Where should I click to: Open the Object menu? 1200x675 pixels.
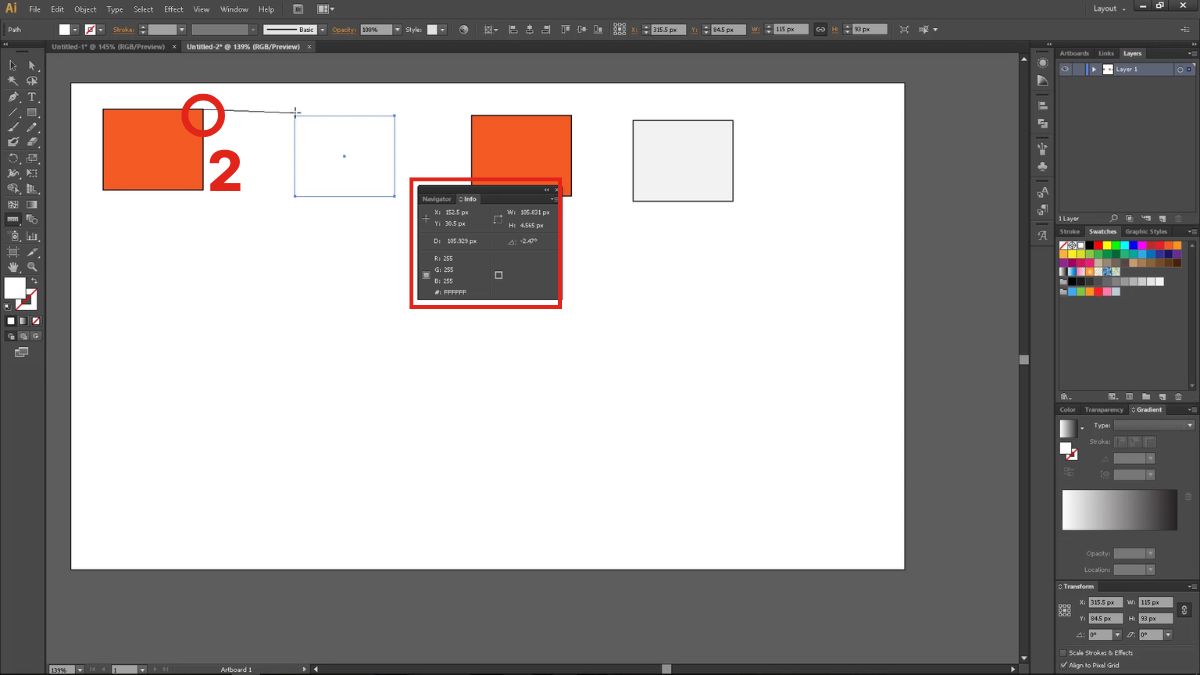(x=86, y=9)
